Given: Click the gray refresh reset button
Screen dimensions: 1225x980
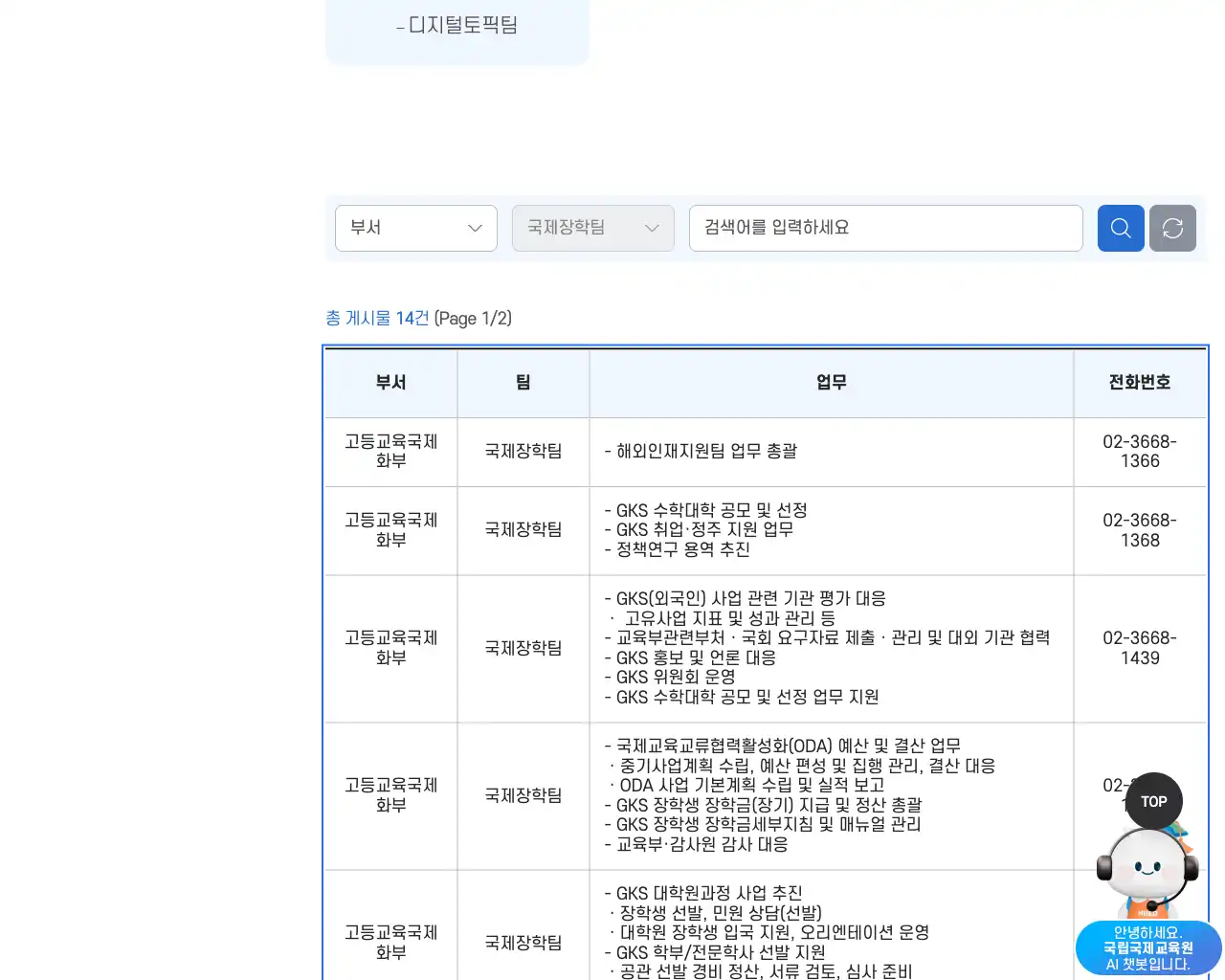Looking at the screenshot, I should (1172, 228).
